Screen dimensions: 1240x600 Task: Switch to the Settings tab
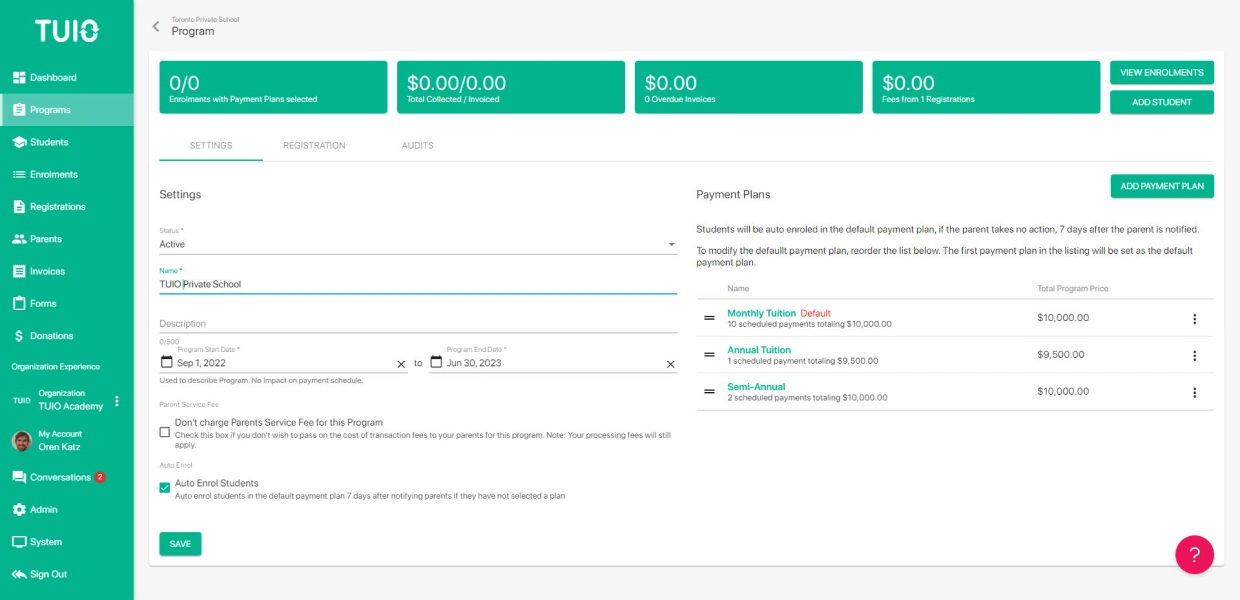point(211,146)
